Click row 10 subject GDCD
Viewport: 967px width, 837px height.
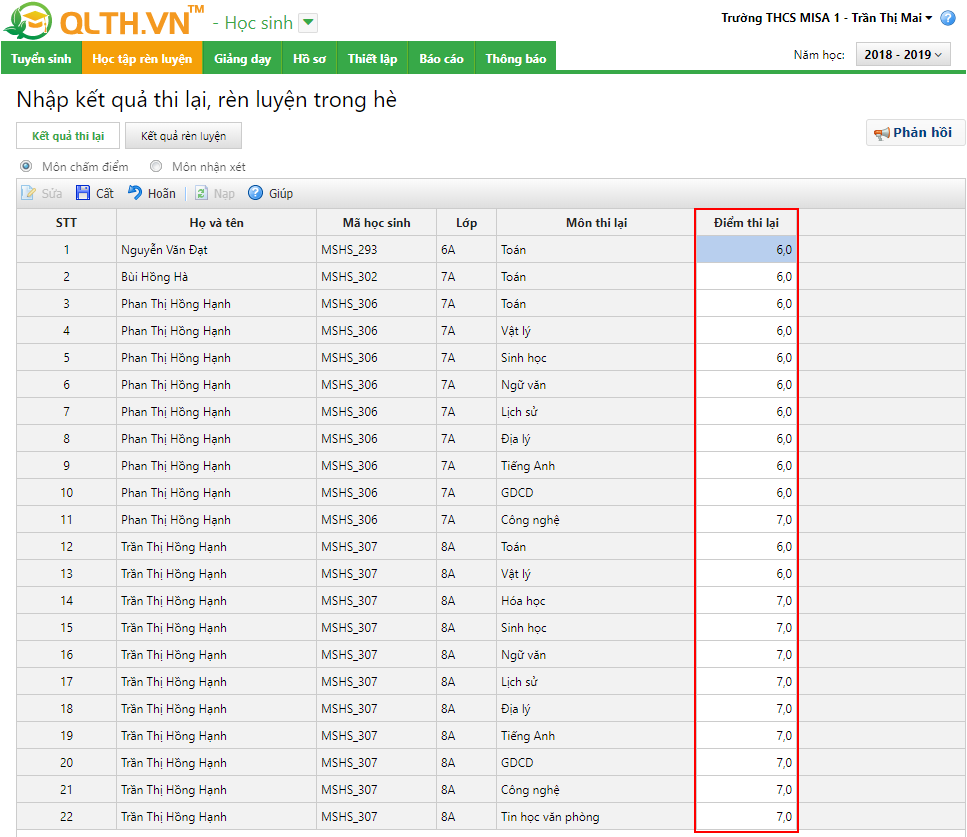[517, 493]
